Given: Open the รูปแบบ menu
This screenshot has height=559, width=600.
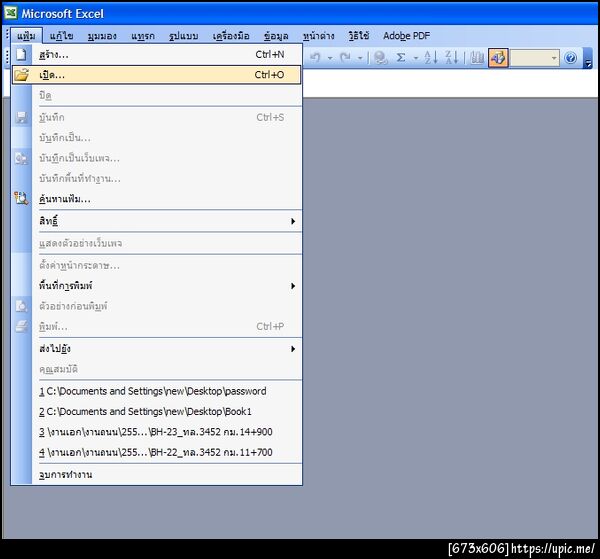Looking at the screenshot, I should click(184, 36).
